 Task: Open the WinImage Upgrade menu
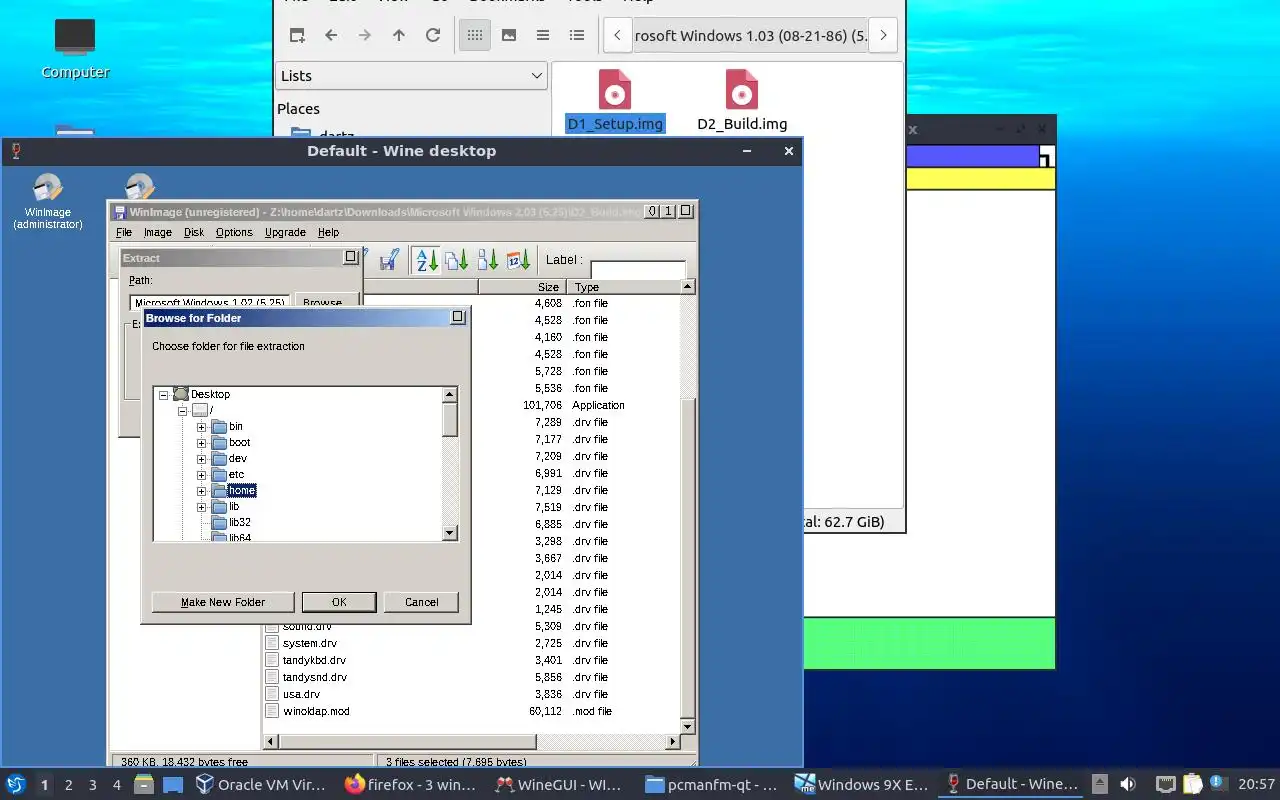[x=285, y=232]
